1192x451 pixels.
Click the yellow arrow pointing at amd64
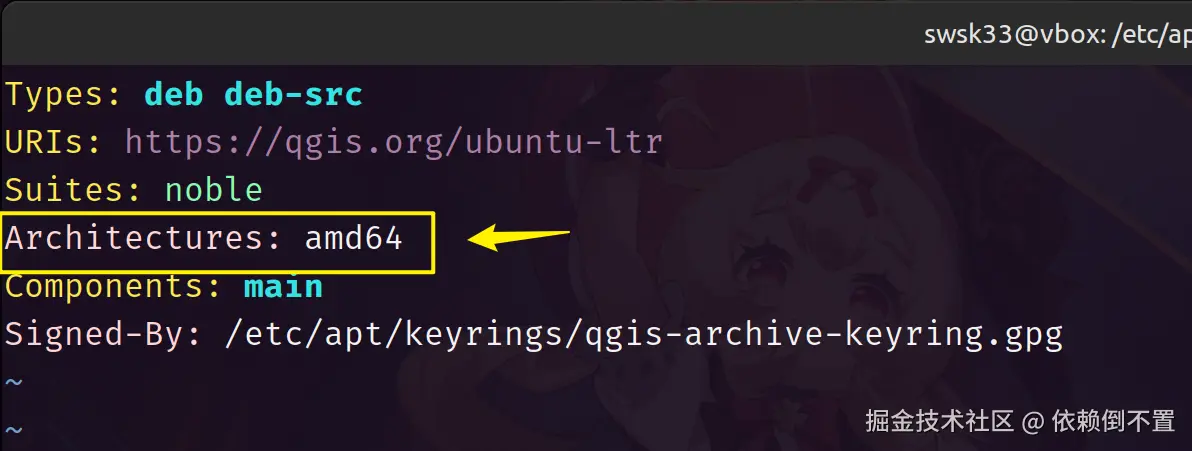[x=520, y=238]
